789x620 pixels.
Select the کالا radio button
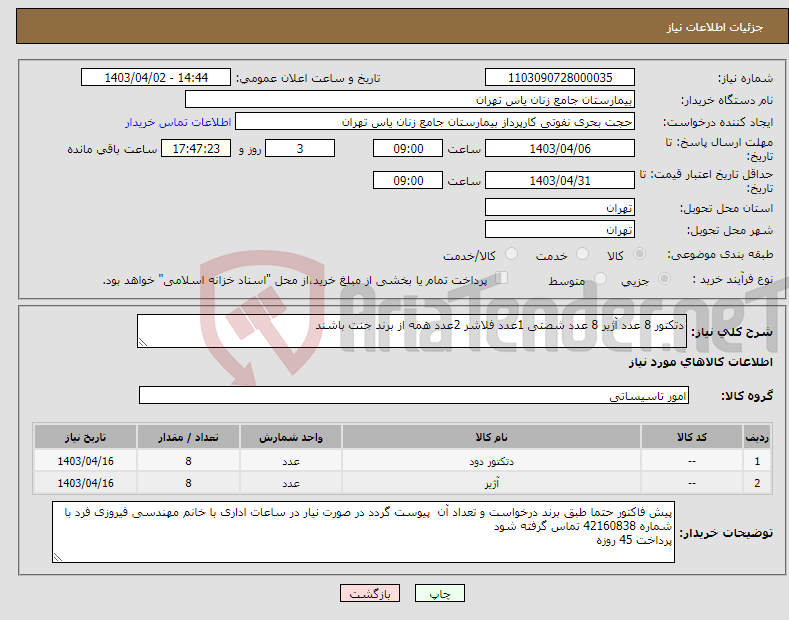pos(640,254)
